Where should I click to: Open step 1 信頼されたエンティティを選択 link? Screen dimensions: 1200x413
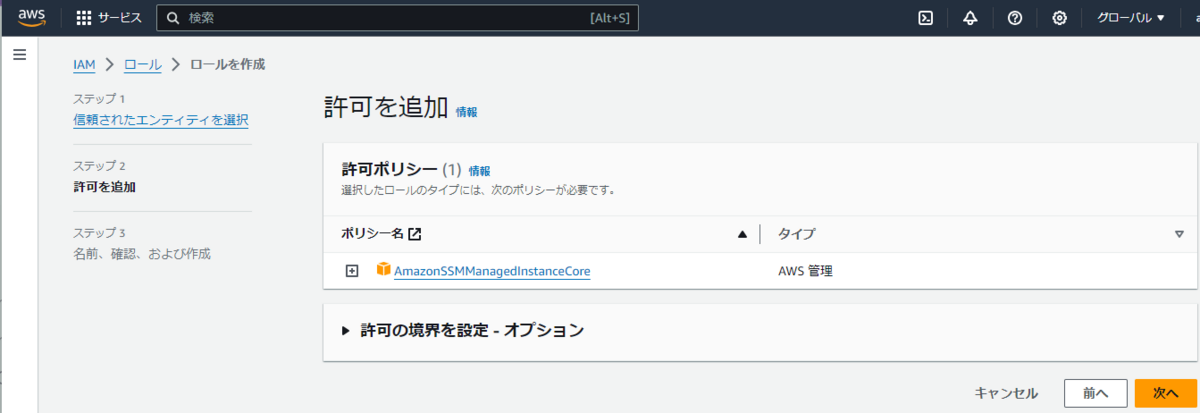pos(161,120)
